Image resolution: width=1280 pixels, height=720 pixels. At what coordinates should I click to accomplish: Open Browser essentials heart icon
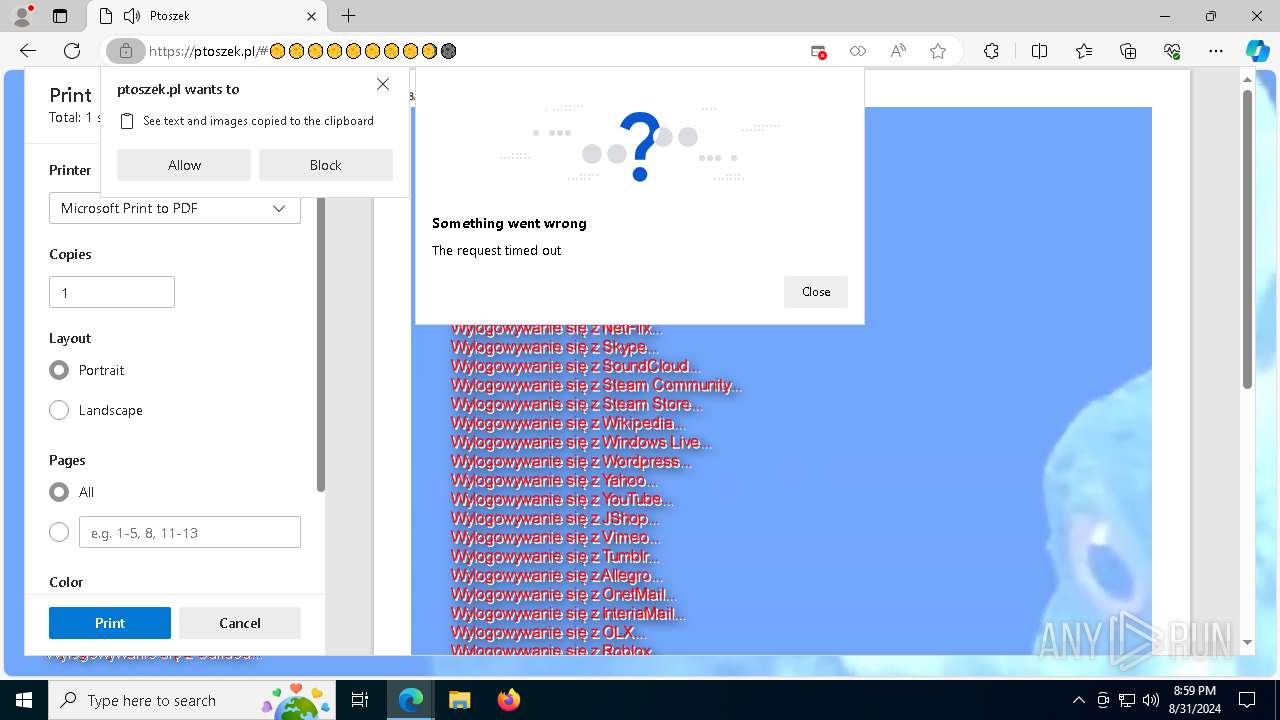coord(1172,51)
